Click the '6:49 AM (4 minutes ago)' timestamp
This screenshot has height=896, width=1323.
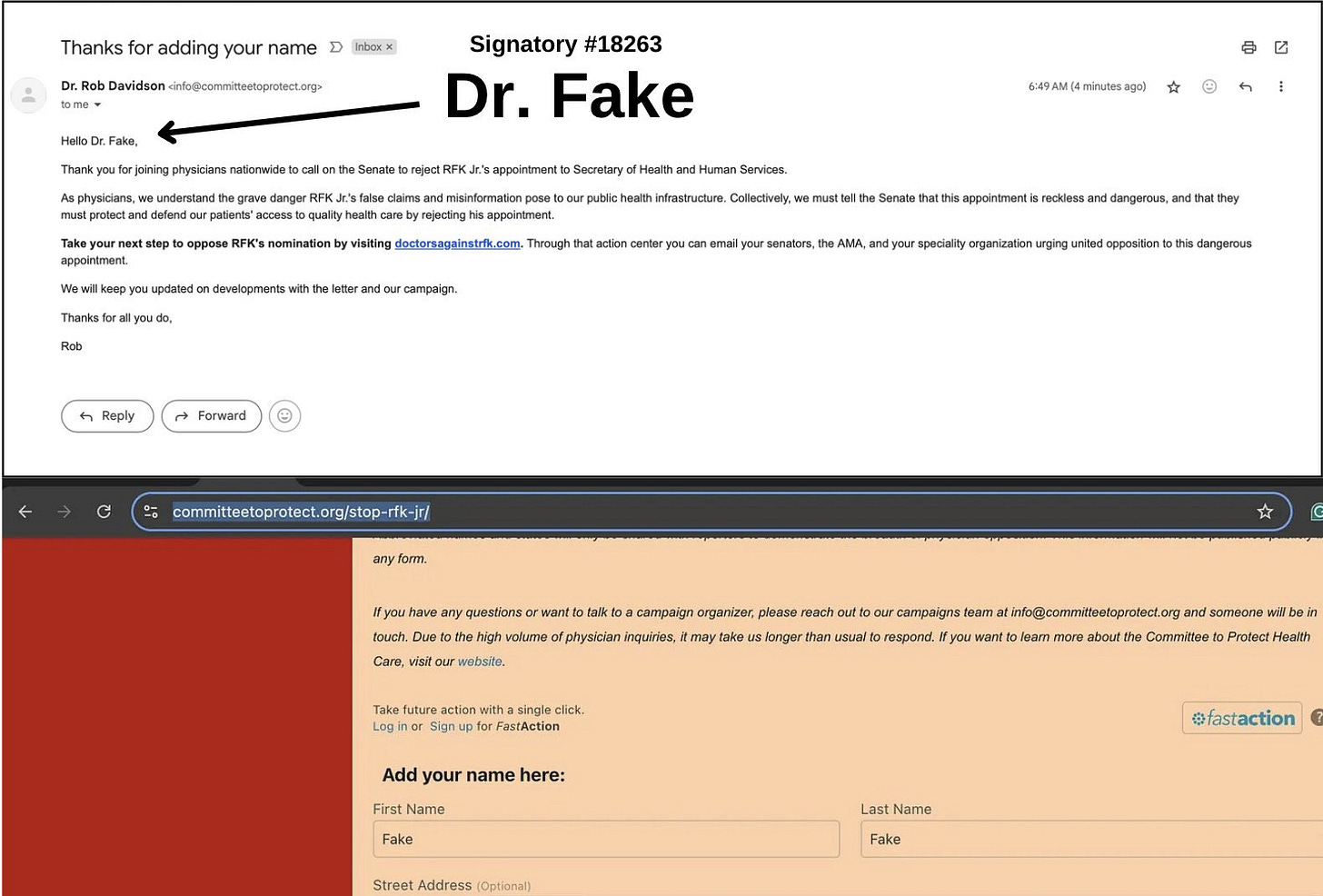point(1087,86)
